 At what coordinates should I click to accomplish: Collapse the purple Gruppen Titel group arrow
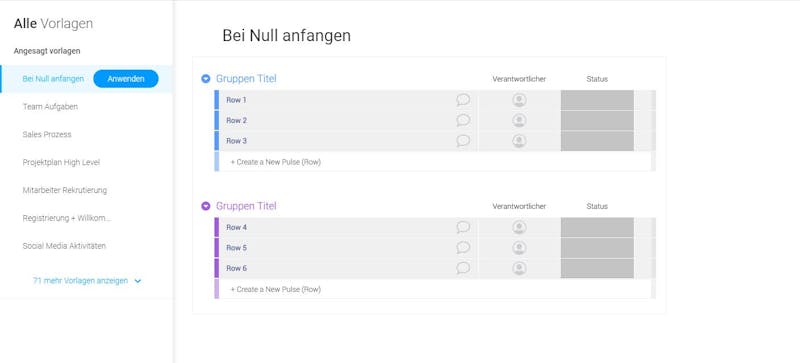pos(206,206)
